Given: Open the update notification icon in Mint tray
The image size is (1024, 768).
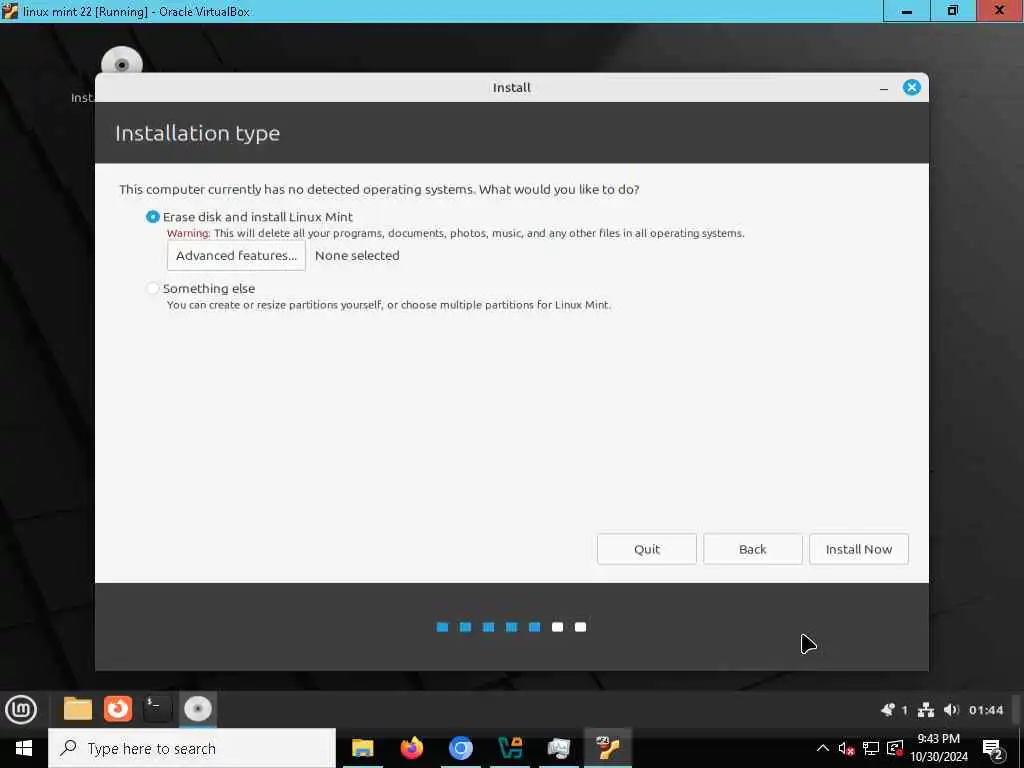Looking at the screenshot, I should (888, 710).
